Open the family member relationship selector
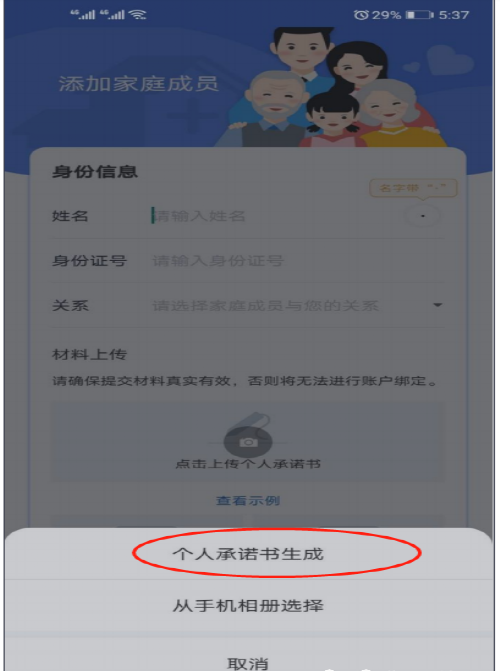 coord(248,306)
